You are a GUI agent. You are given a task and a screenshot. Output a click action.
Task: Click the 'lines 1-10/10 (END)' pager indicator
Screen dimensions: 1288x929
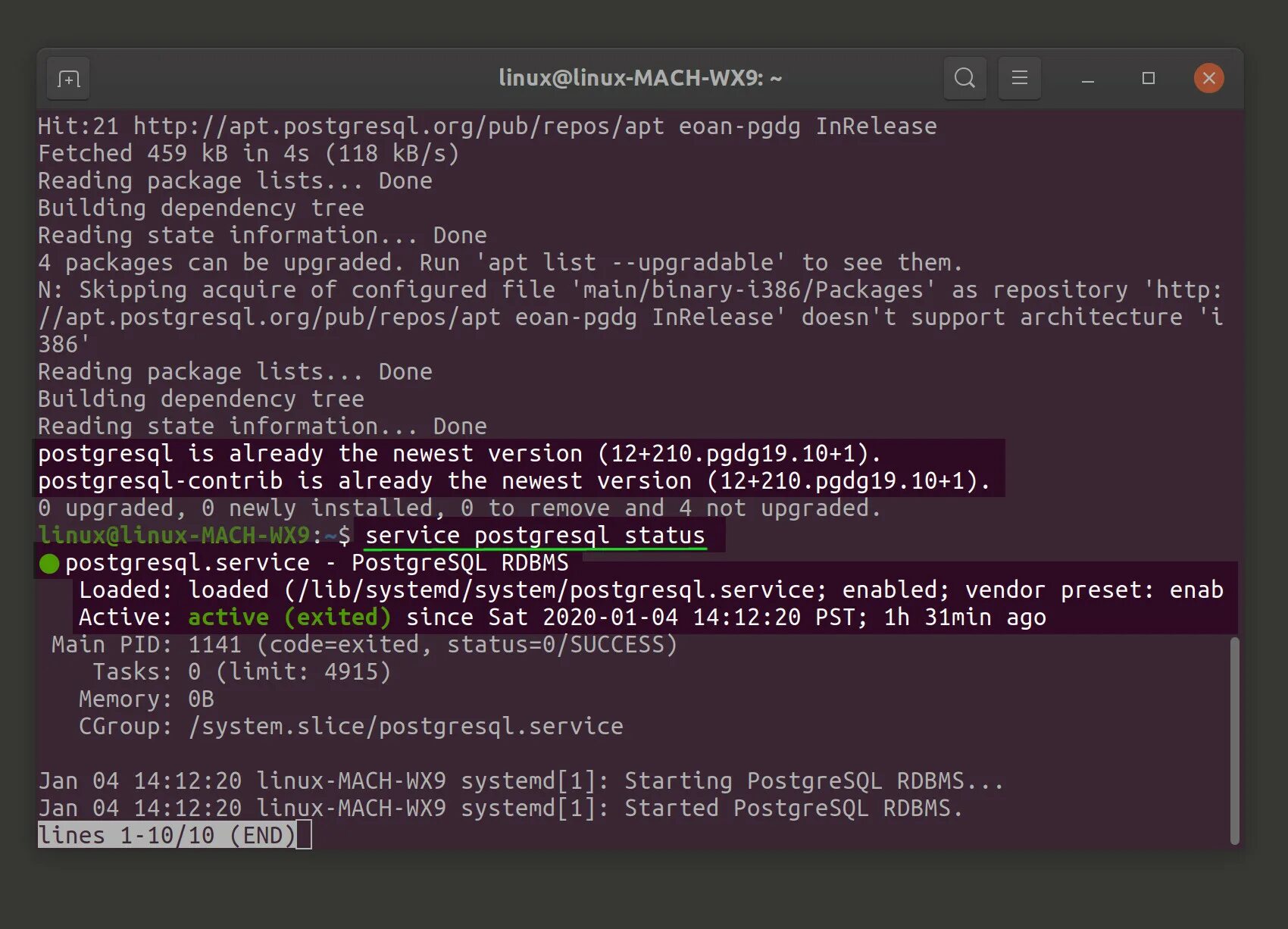167,835
